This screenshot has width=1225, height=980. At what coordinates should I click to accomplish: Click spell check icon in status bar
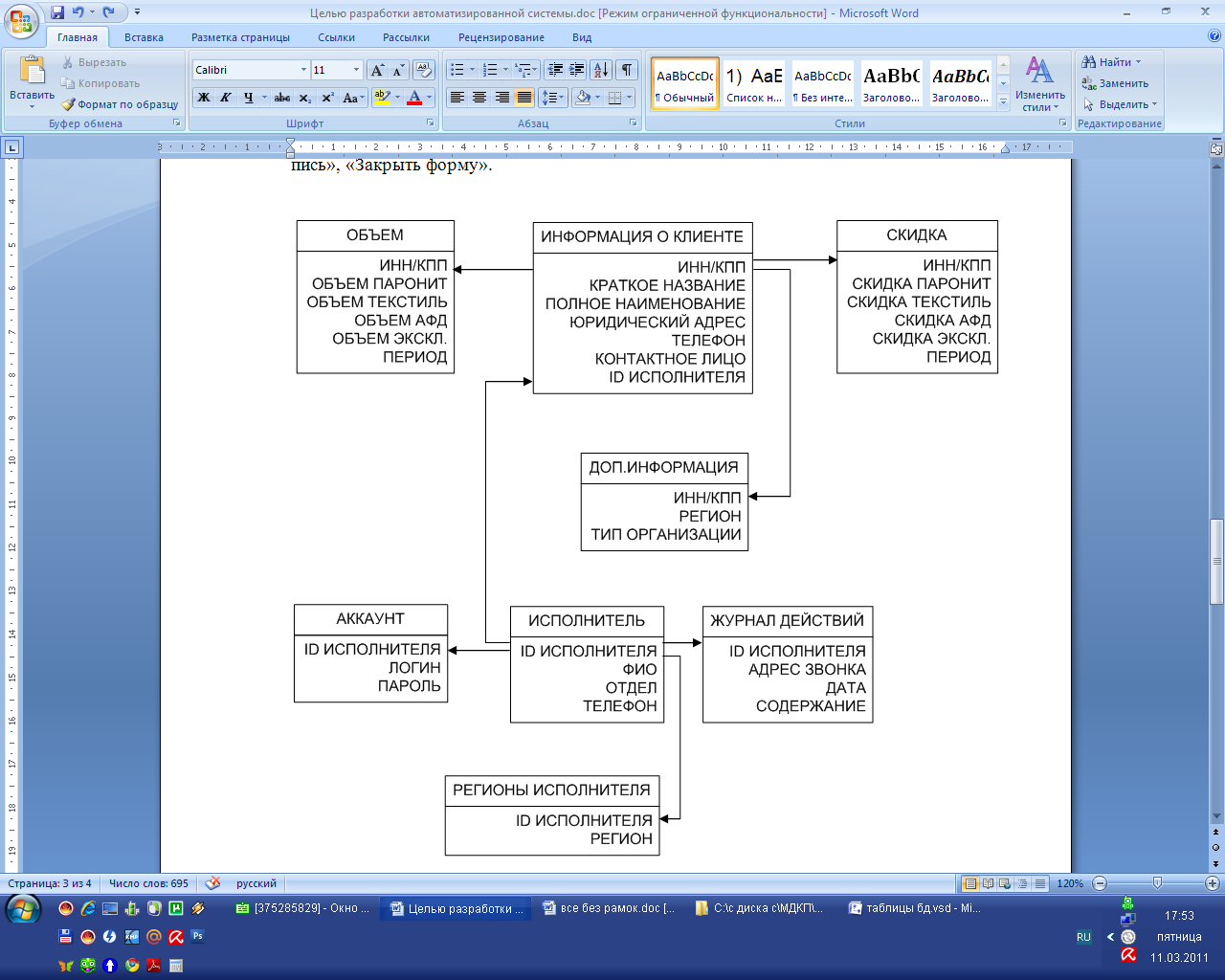213,883
